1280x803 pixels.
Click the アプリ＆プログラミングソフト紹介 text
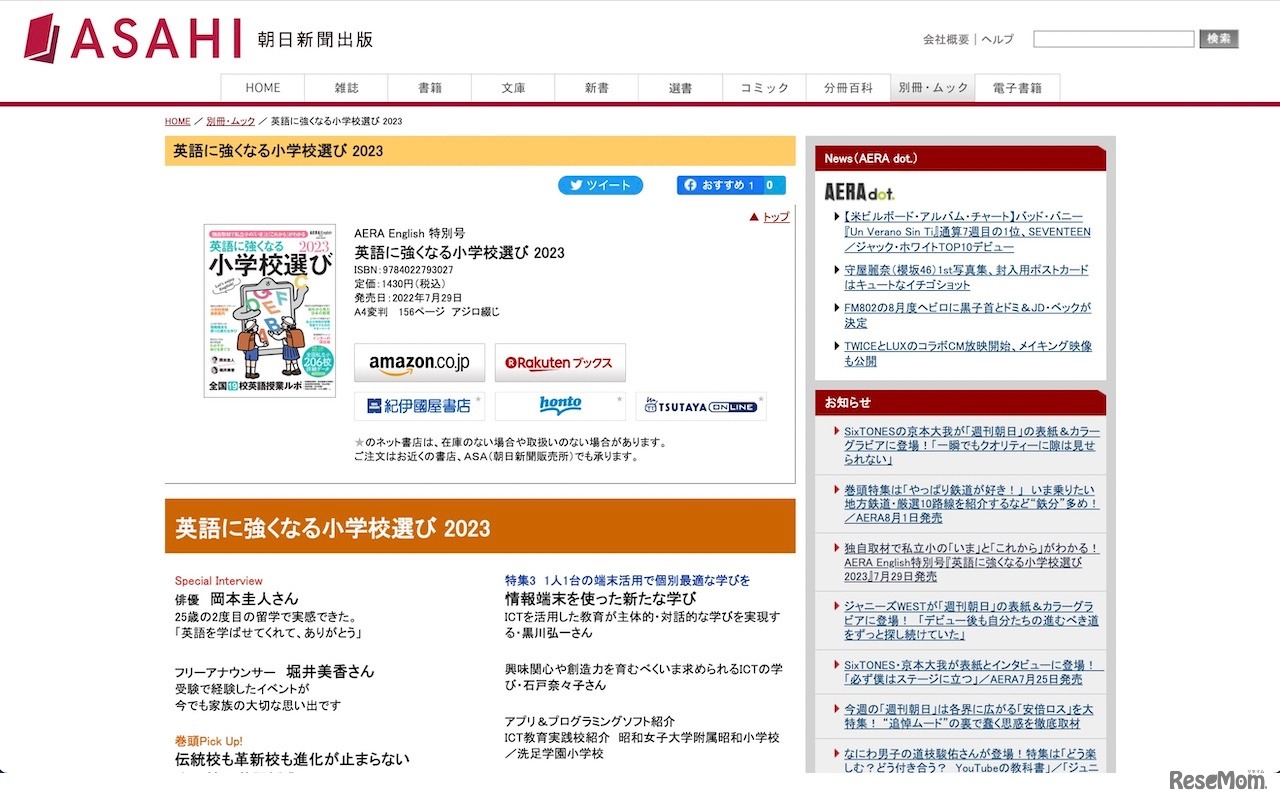point(590,721)
